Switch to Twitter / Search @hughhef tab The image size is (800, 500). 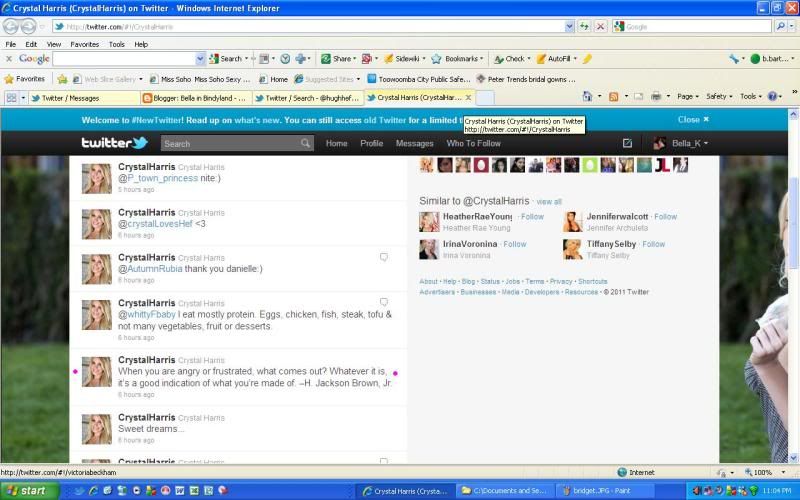[x=307, y=98]
